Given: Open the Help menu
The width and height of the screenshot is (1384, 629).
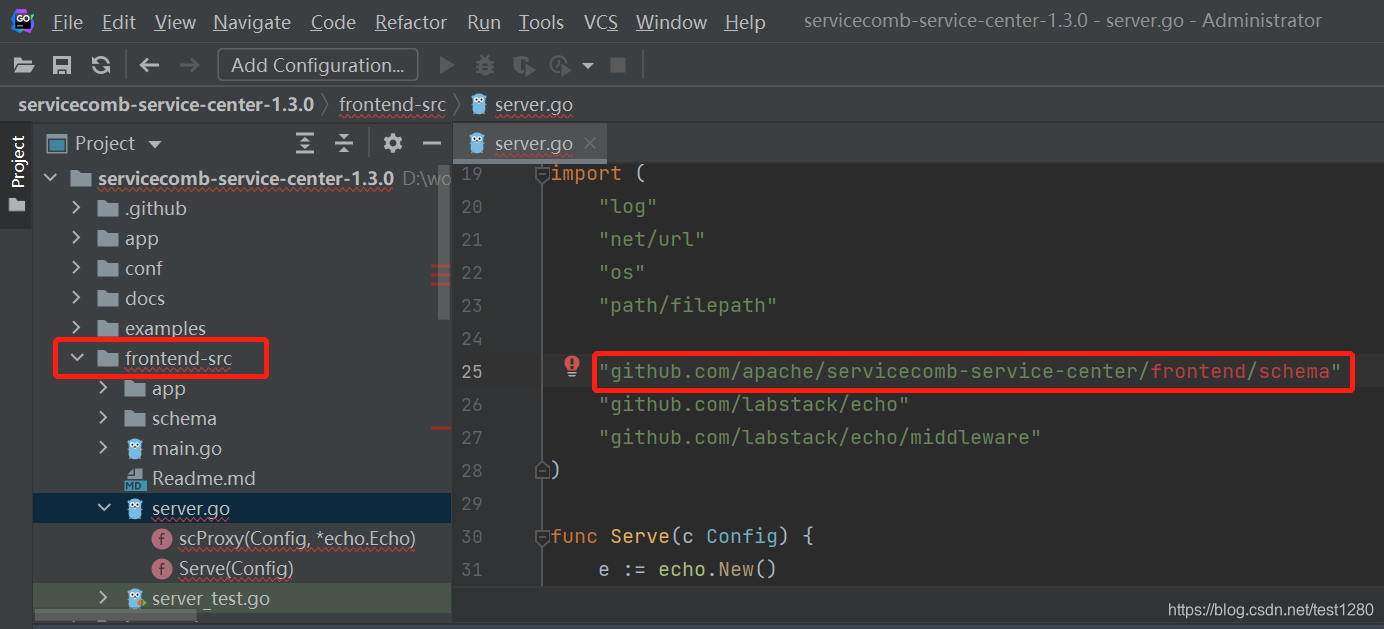Looking at the screenshot, I should (x=745, y=21).
